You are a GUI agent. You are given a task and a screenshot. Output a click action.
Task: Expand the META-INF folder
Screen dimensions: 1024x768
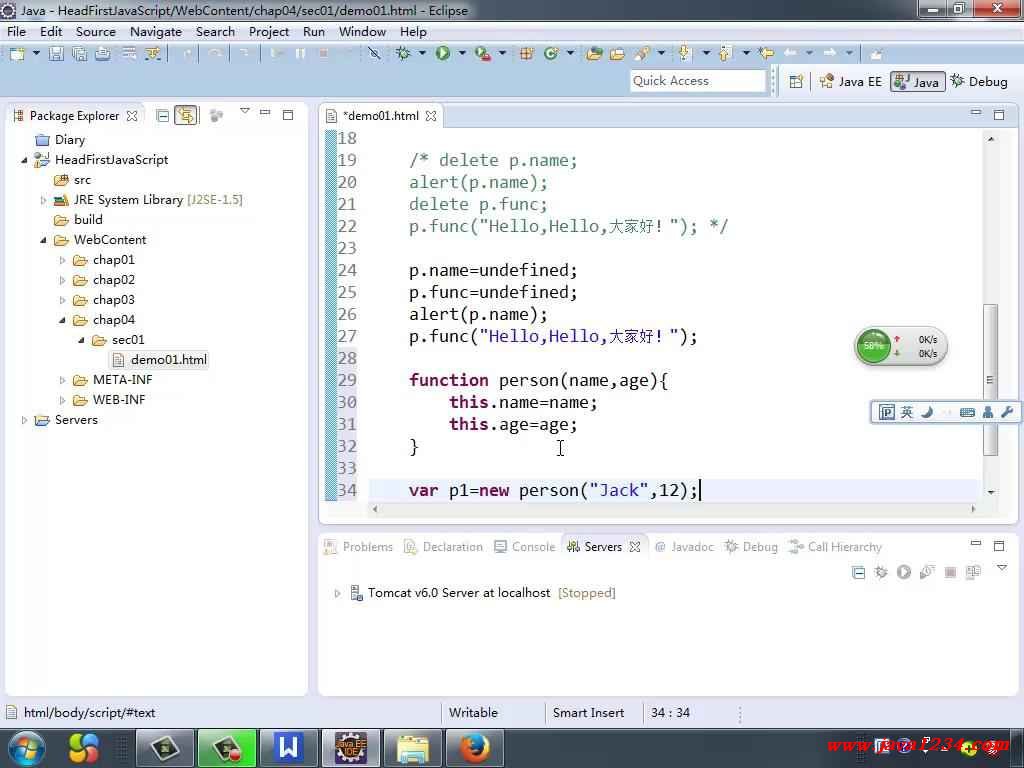point(62,380)
